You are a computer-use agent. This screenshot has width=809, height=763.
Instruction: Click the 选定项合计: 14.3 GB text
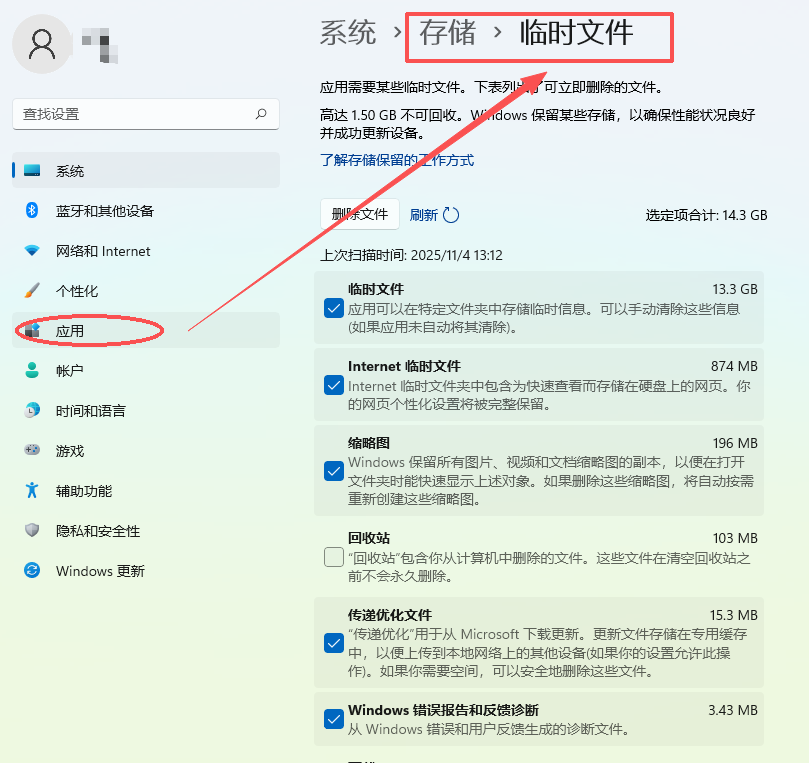point(706,215)
